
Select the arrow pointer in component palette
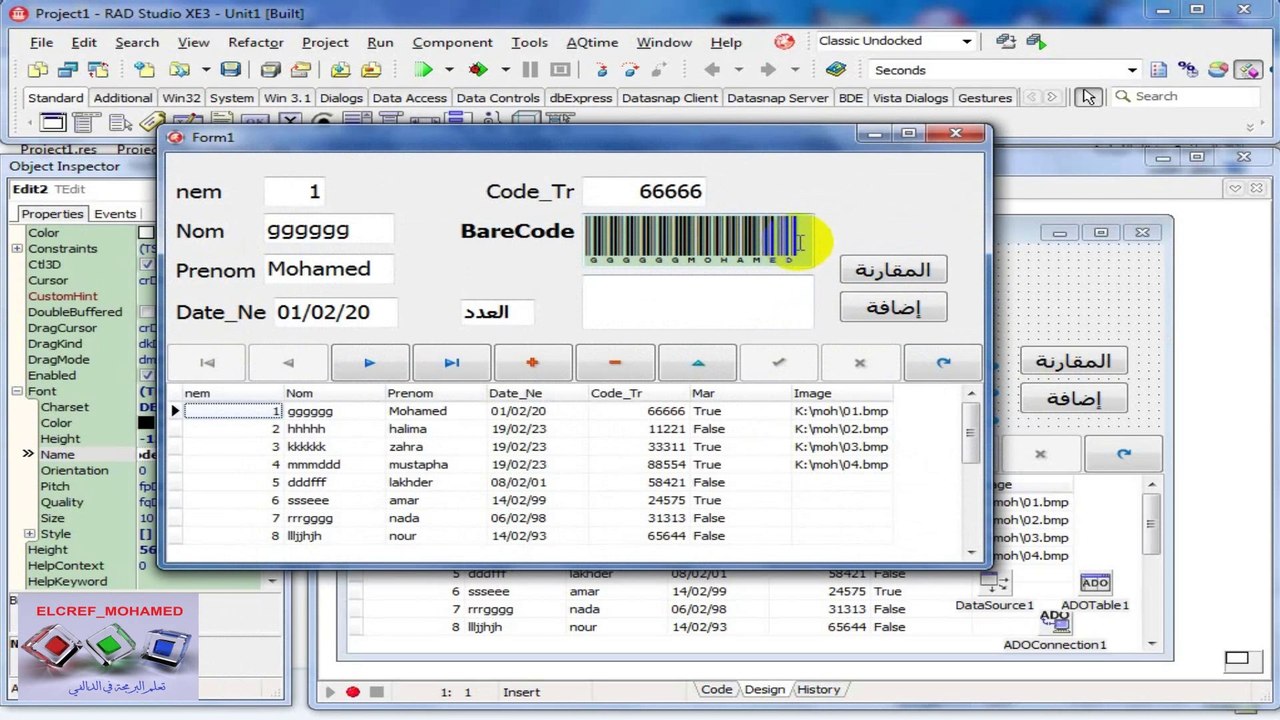point(1089,97)
